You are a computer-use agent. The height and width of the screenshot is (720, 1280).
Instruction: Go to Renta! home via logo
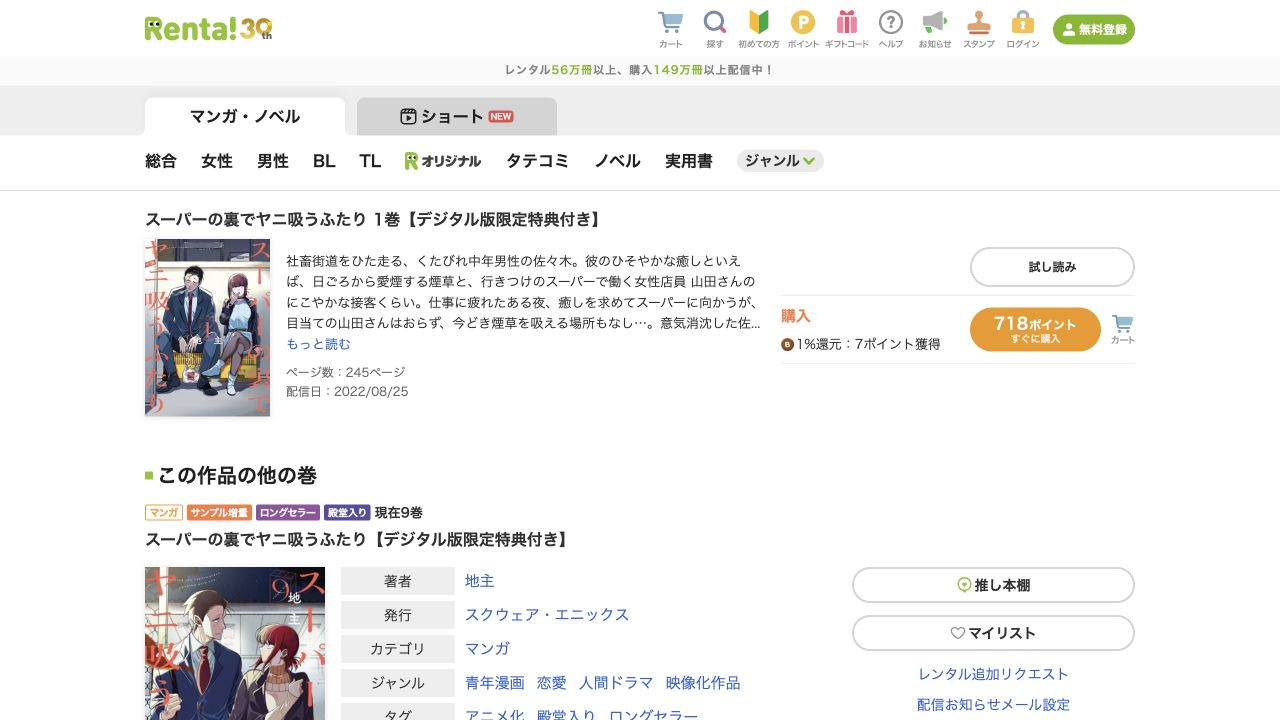tap(208, 28)
